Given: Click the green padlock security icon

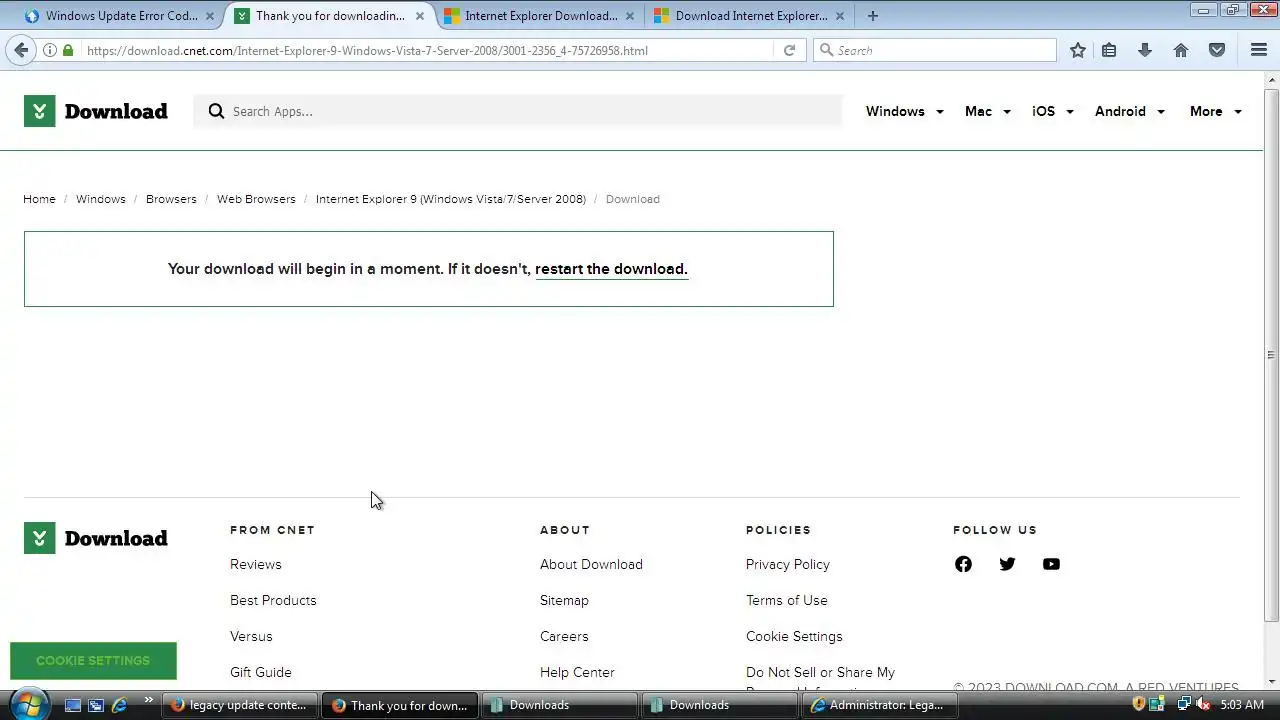Looking at the screenshot, I should click(68, 50).
